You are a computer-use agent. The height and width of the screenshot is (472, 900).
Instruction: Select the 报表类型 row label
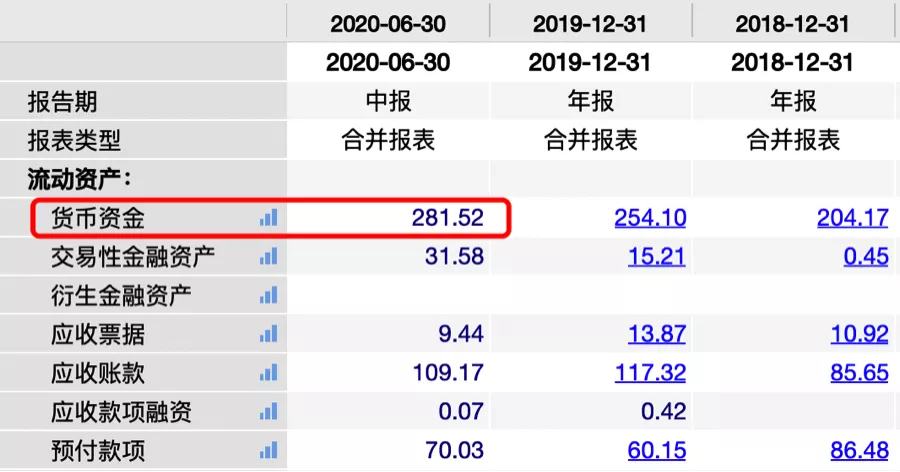coord(74,140)
